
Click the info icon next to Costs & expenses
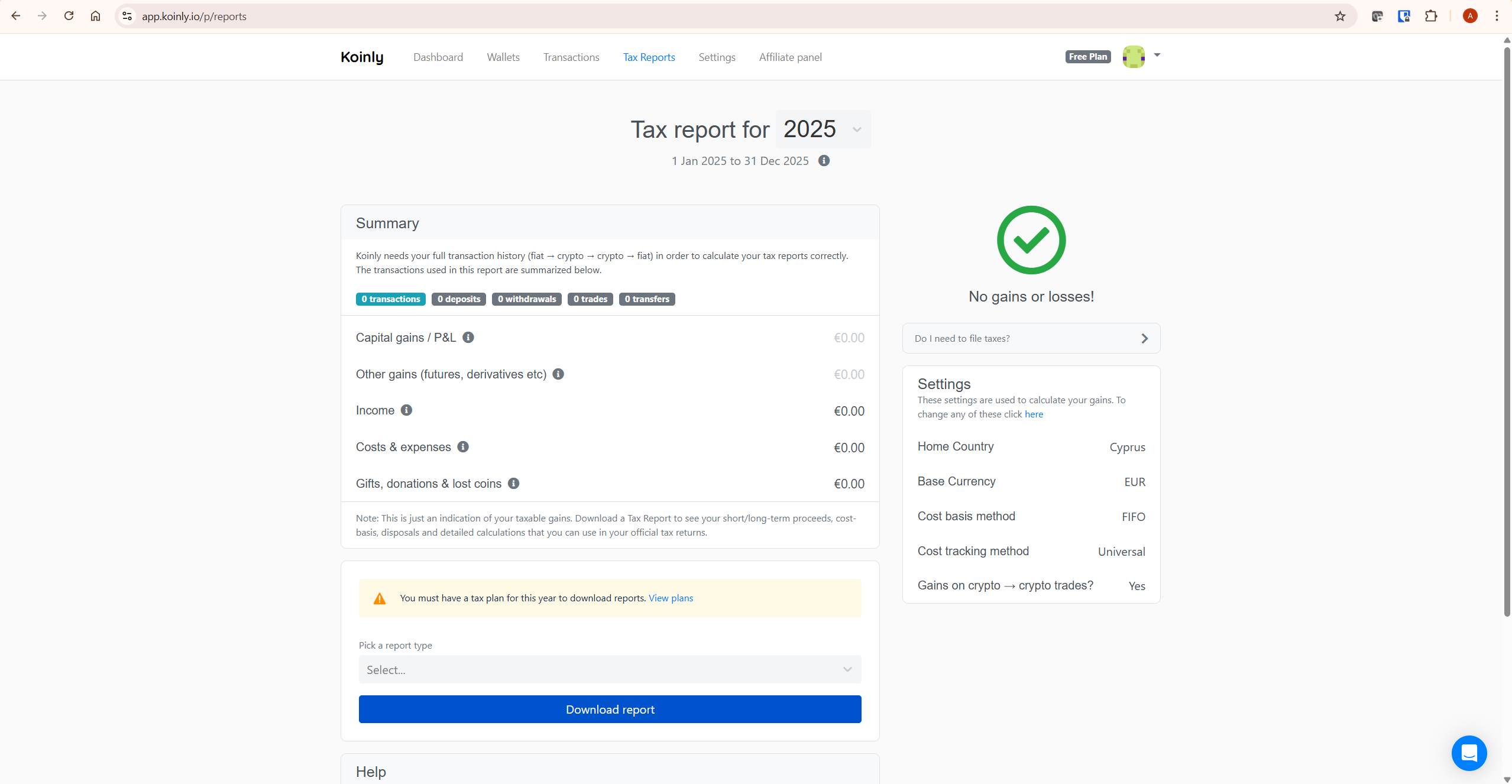(463, 447)
